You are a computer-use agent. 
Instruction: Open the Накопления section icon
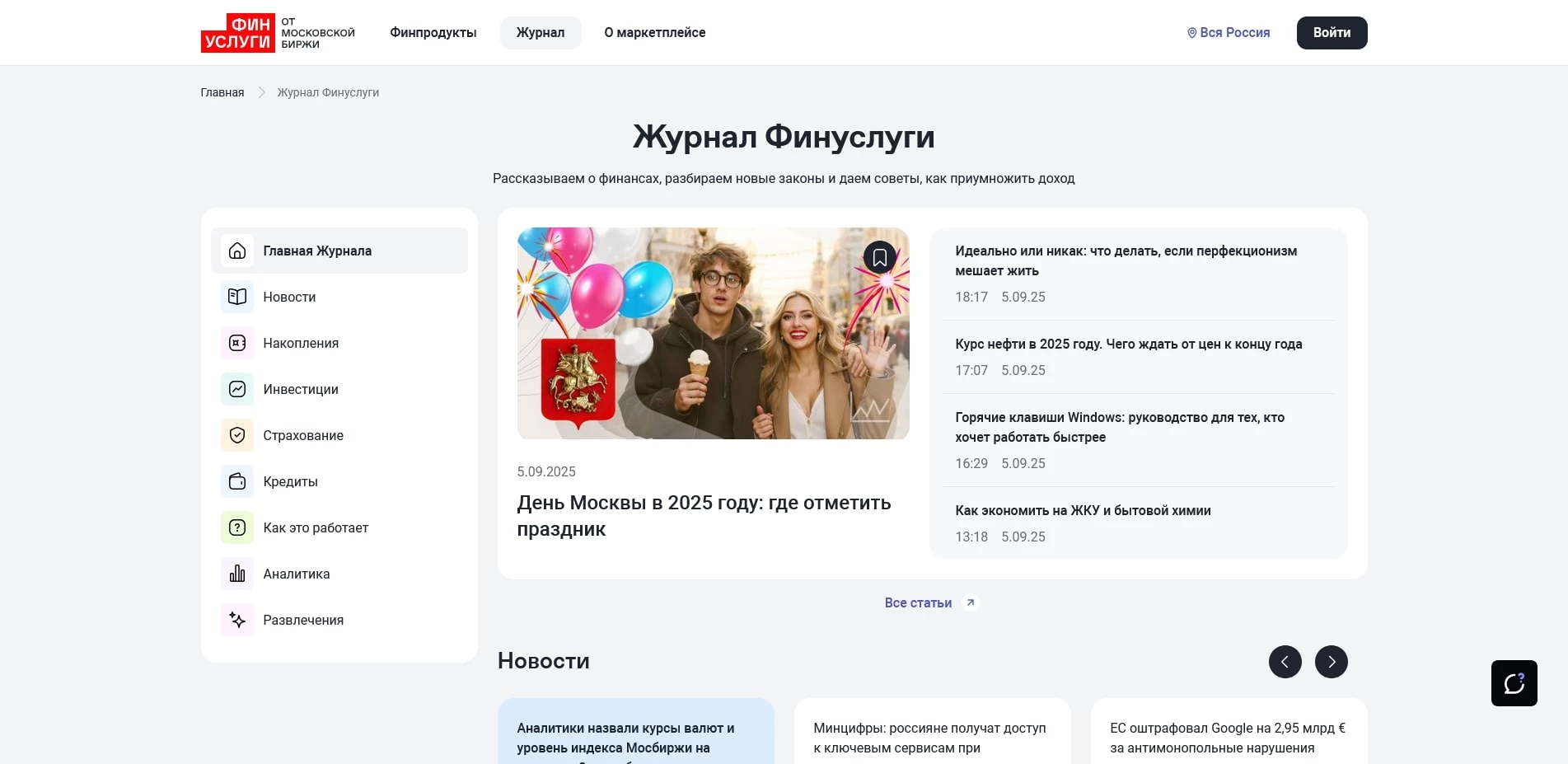pyautogui.click(x=236, y=343)
